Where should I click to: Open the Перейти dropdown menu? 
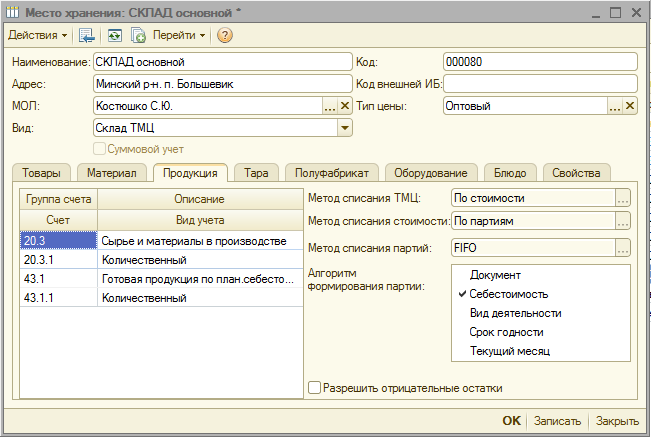(179, 35)
